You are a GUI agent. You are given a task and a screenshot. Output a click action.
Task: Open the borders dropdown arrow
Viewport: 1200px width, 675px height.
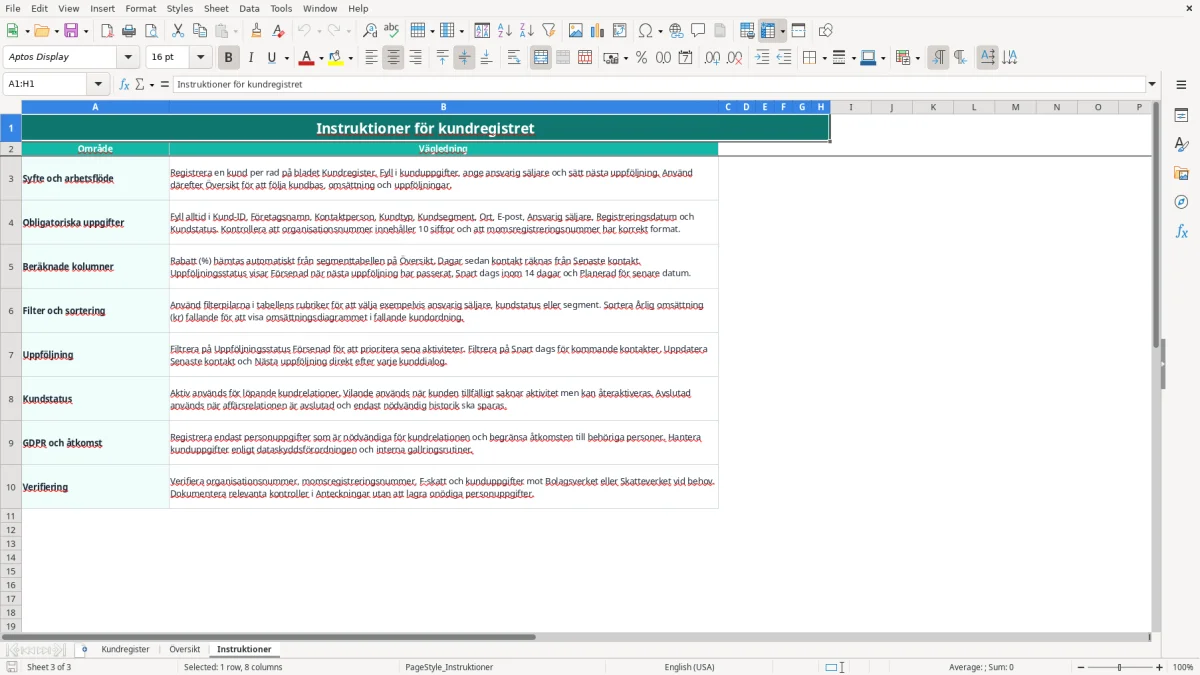pyautogui.click(x=823, y=58)
